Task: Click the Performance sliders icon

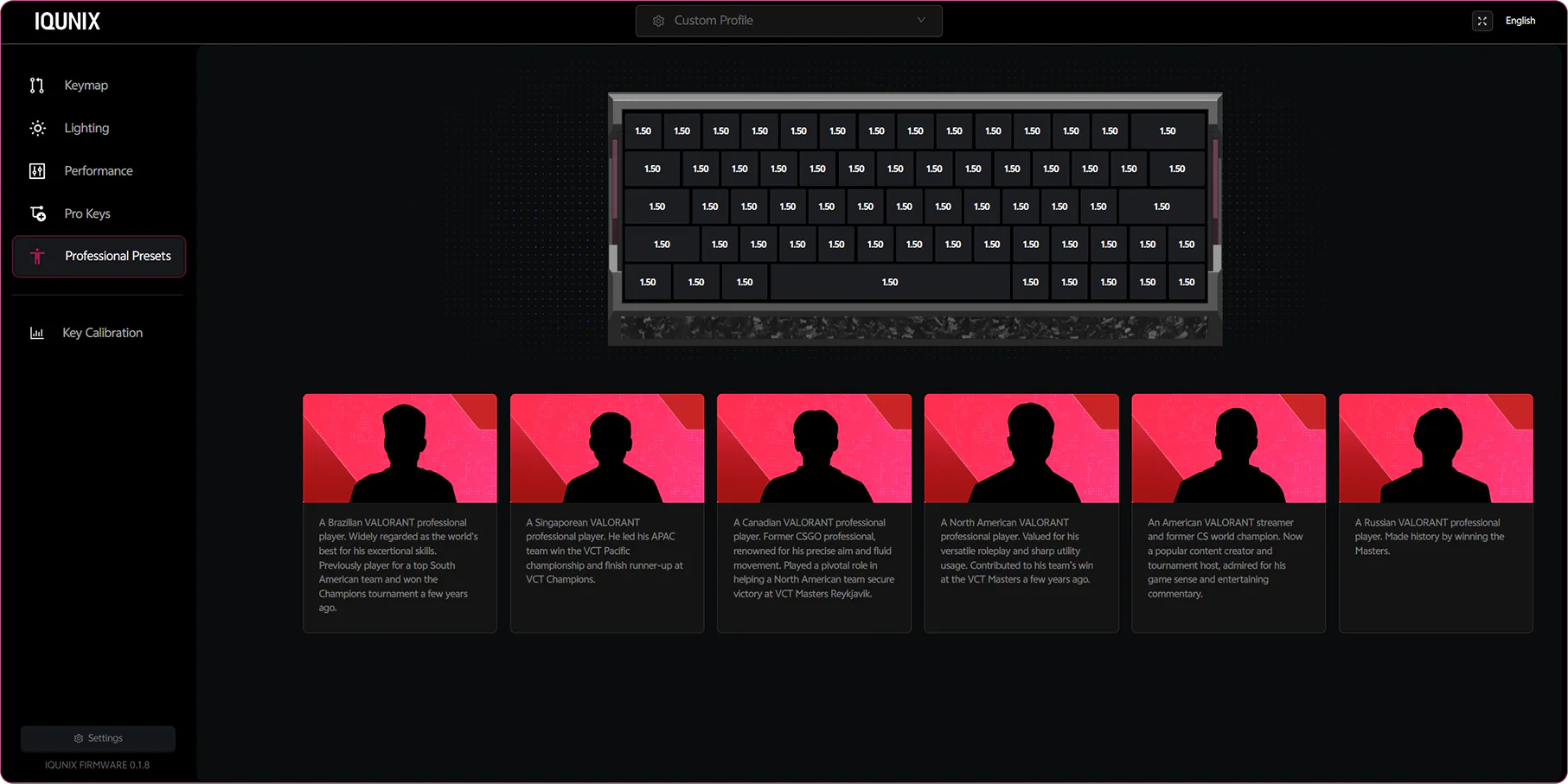Action: coord(37,171)
